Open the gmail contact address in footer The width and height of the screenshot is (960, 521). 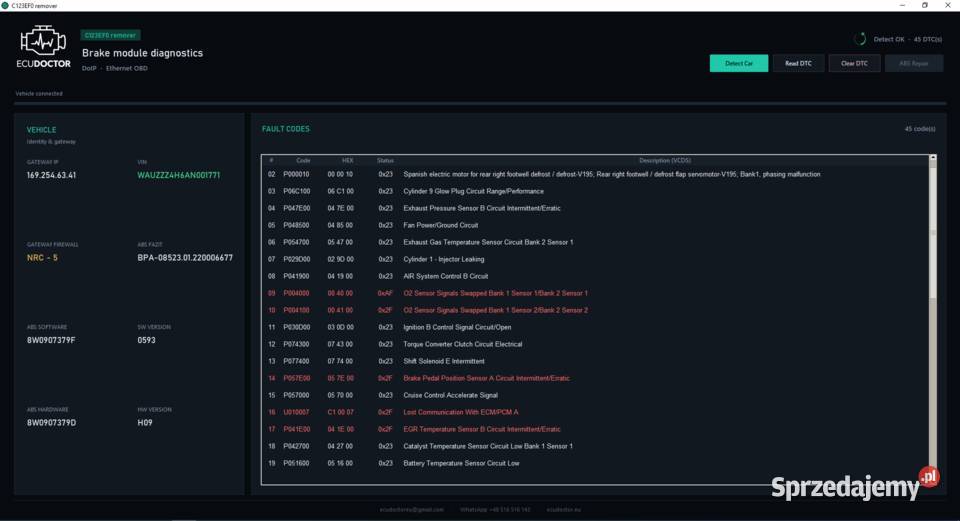point(411,509)
